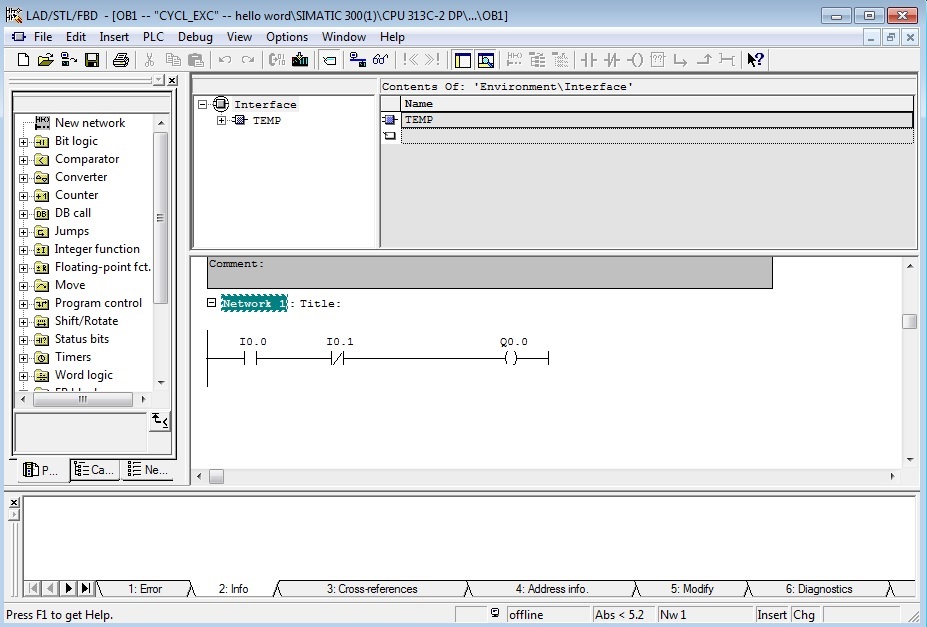The width and height of the screenshot is (927, 627).
Task: Insert a normally open contact from toolbar
Action: pos(589,60)
